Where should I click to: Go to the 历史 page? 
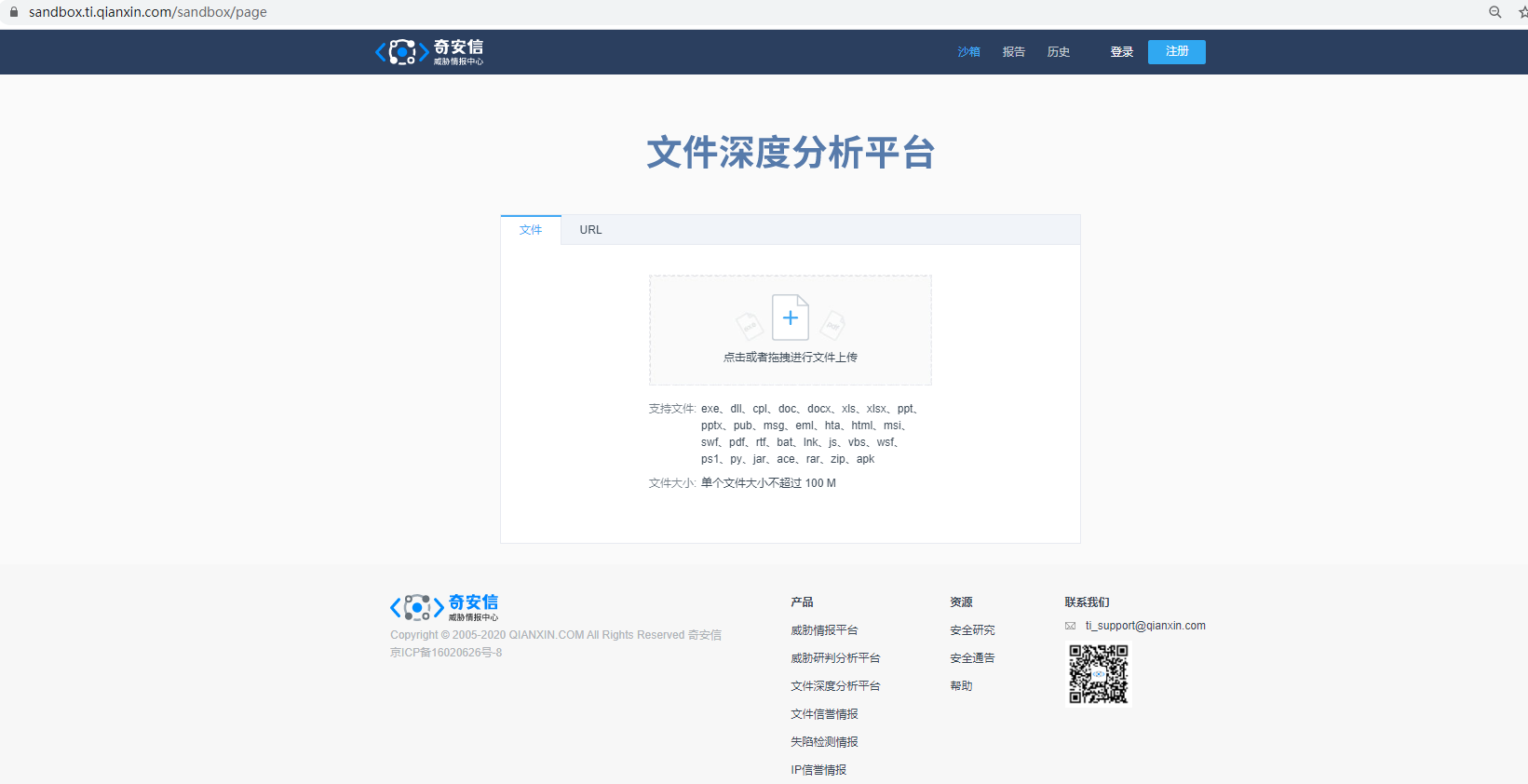tap(1058, 52)
